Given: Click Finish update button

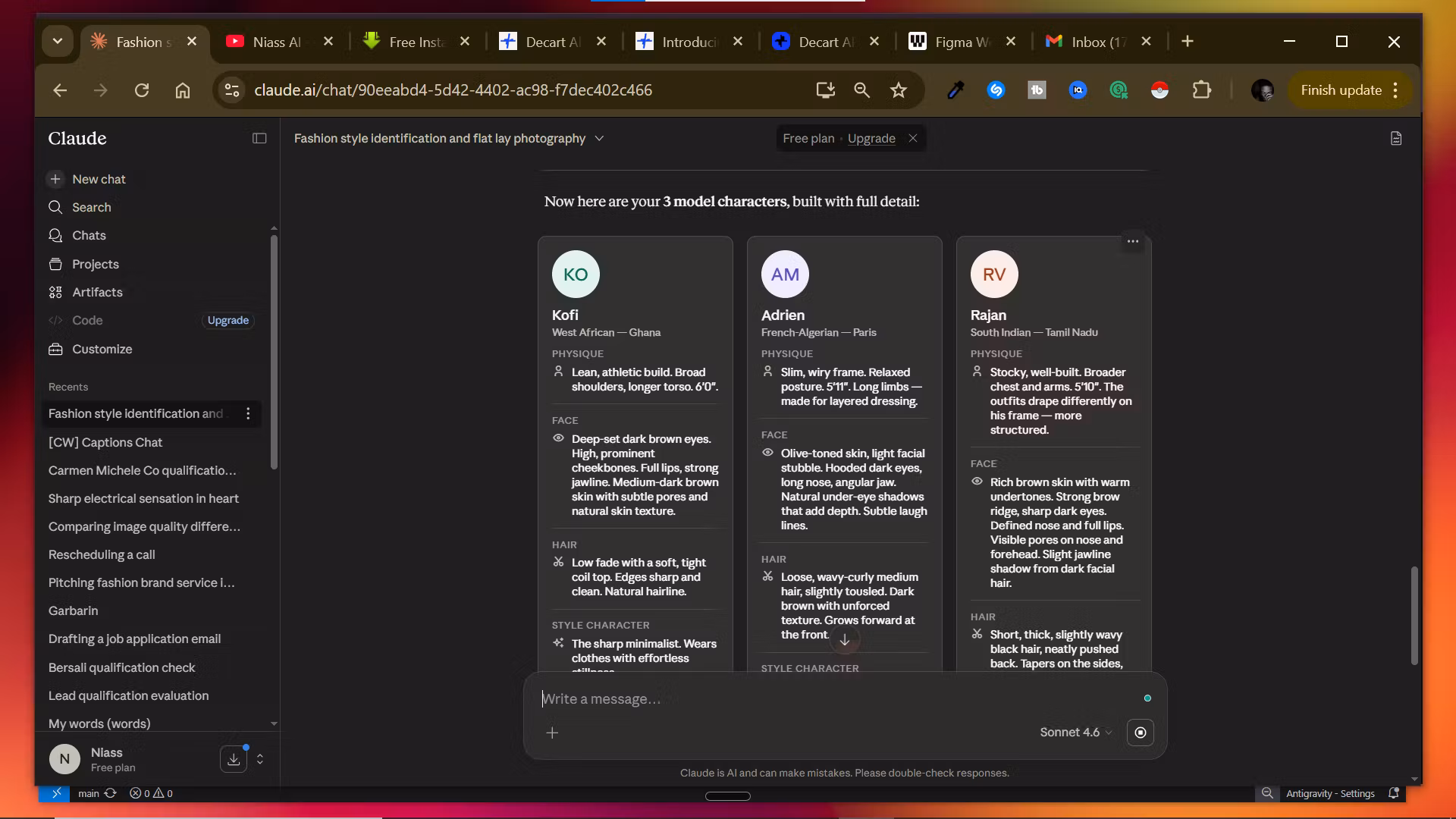Looking at the screenshot, I should pos(1351,90).
